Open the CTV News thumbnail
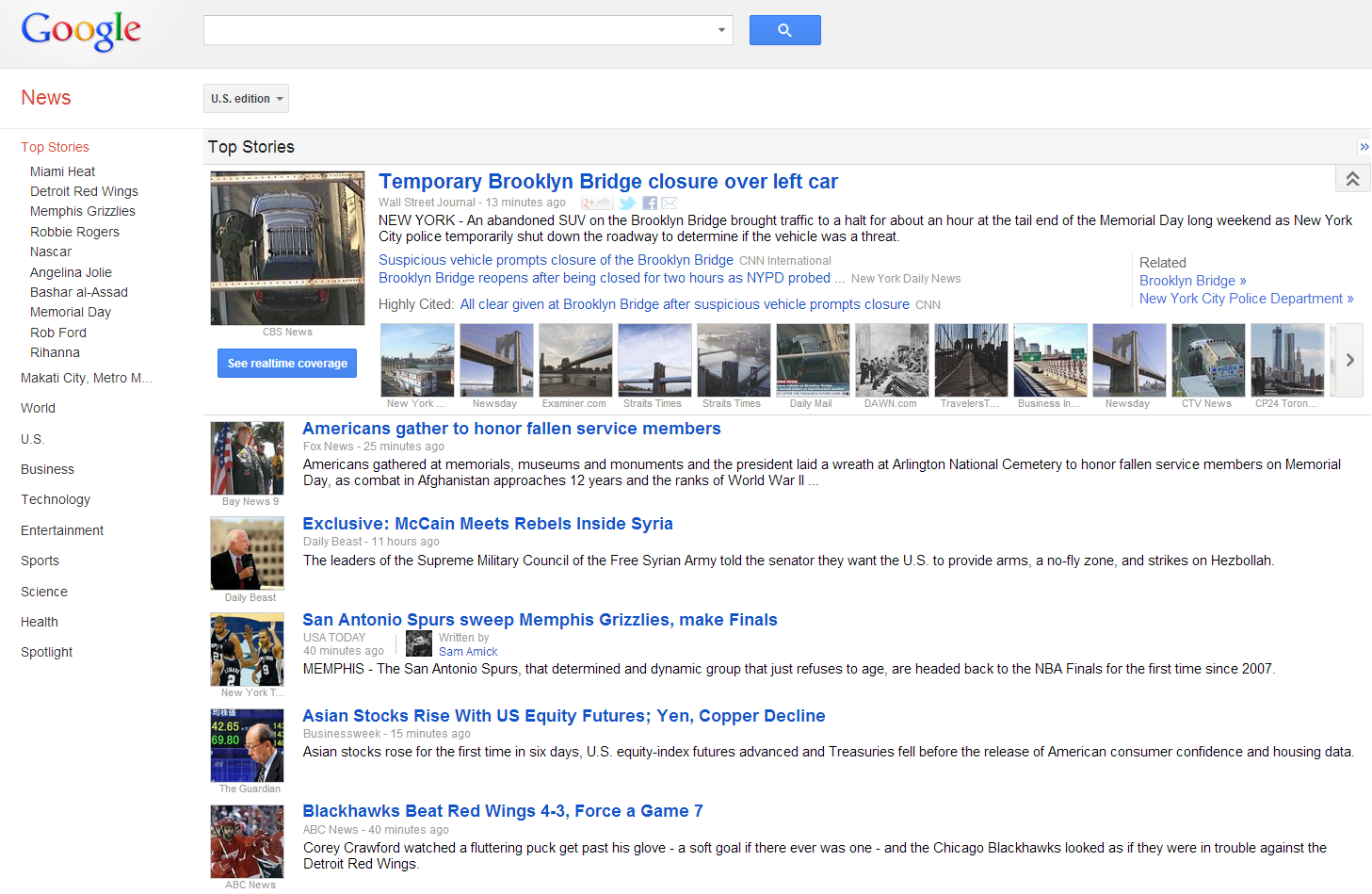The image size is (1372, 894). point(1208,360)
